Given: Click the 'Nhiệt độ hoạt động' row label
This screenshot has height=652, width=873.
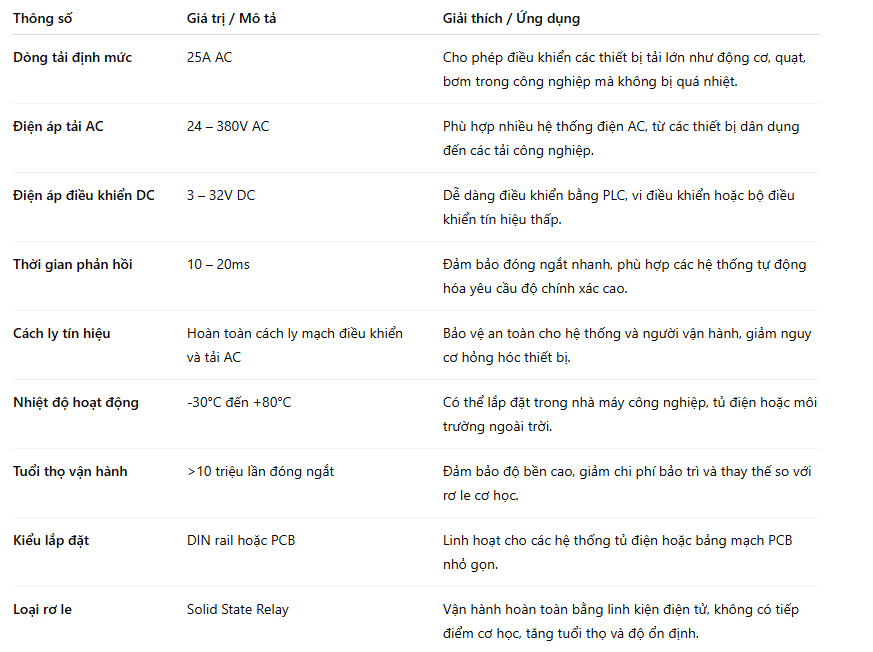Looking at the screenshot, I should click(x=76, y=403).
